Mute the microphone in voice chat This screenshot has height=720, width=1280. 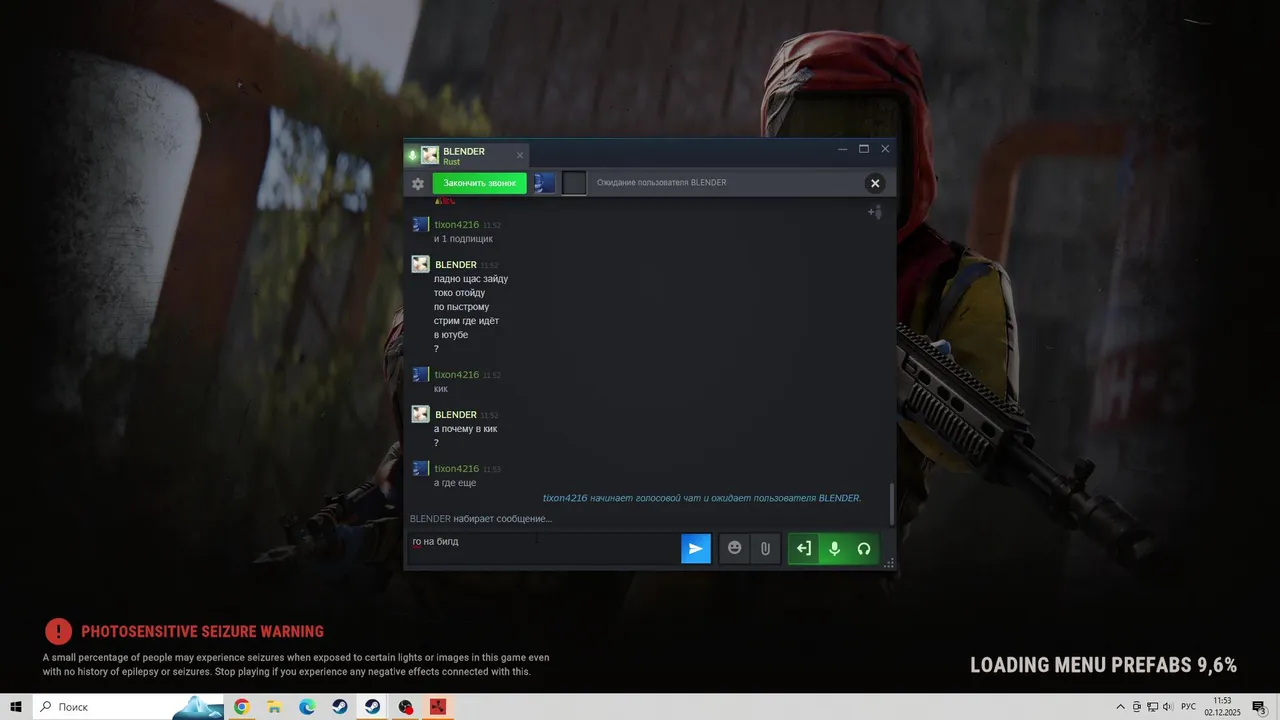pos(834,548)
